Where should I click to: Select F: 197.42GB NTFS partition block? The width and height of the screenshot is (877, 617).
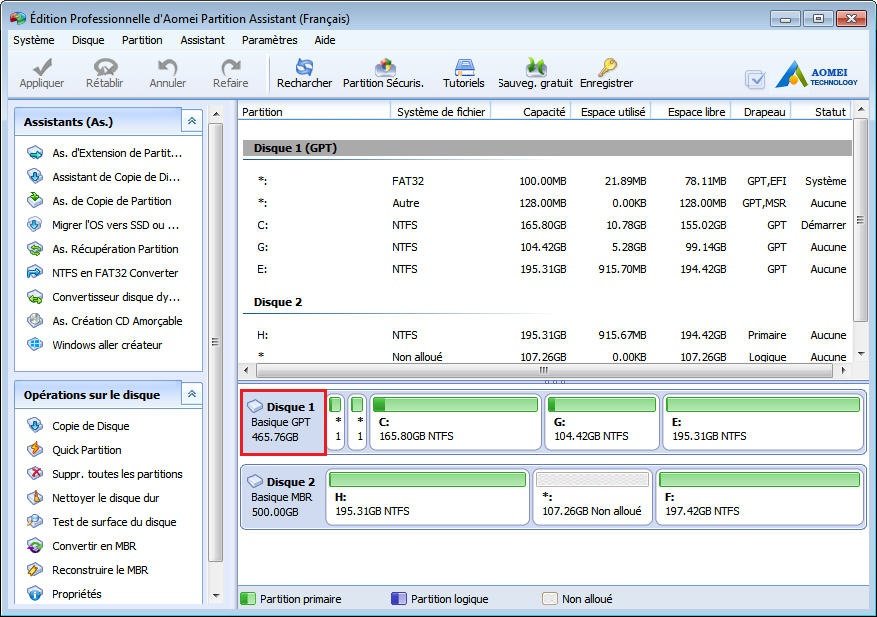pos(760,497)
